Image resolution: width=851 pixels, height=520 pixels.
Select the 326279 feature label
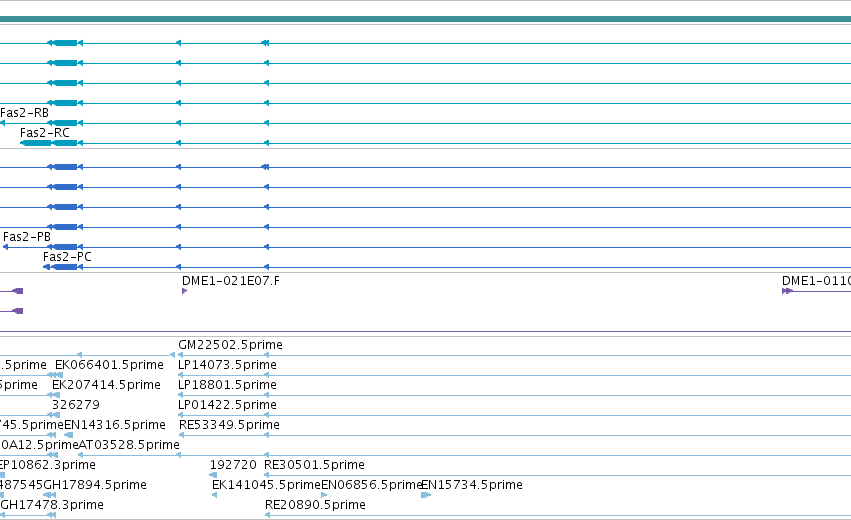pos(76,405)
